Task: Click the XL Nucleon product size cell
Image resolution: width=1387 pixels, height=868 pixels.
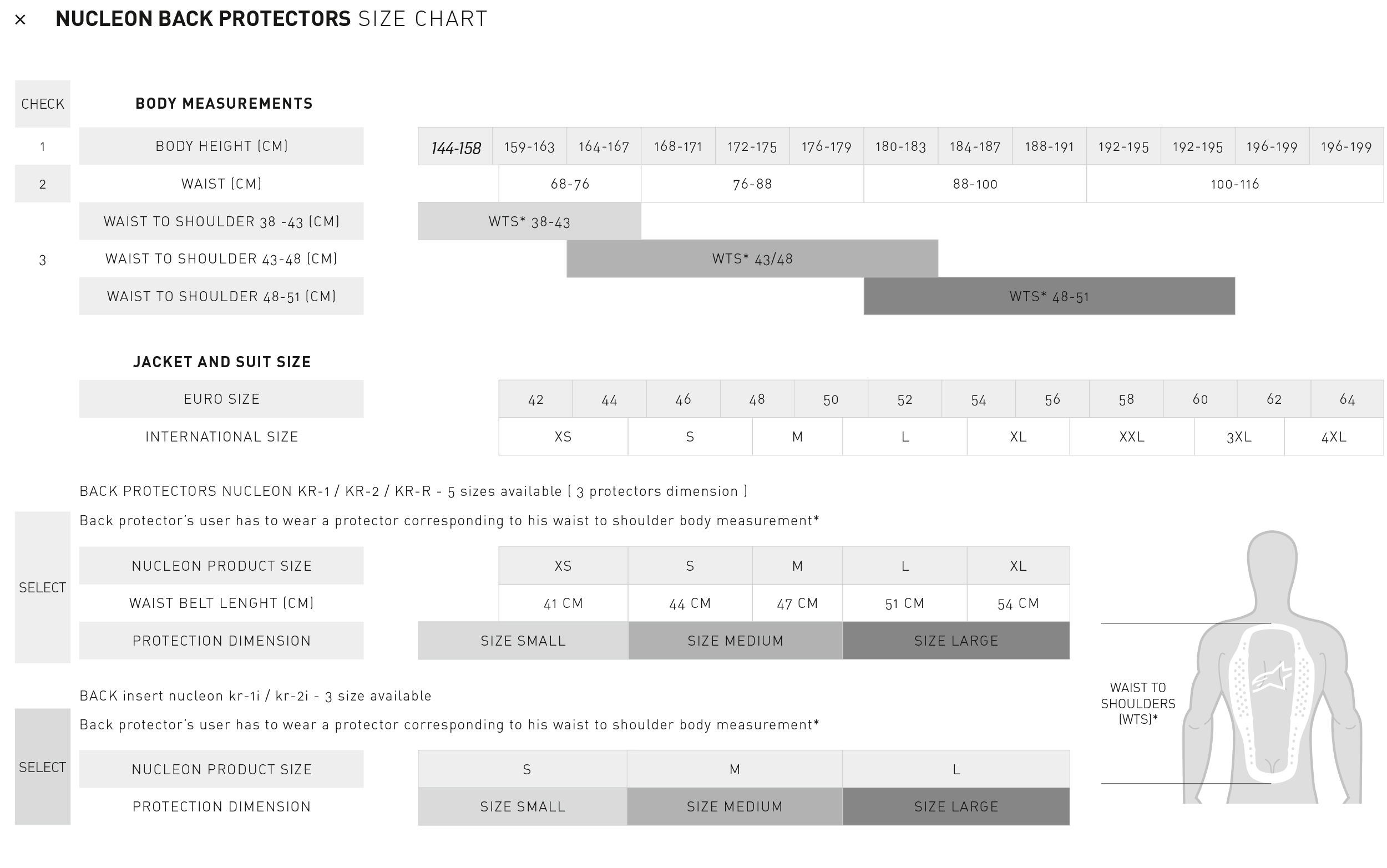Action: 1018,566
